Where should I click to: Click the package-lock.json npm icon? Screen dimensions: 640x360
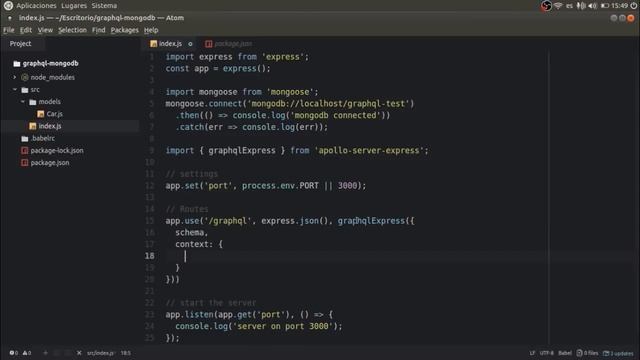(x=24, y=151)
